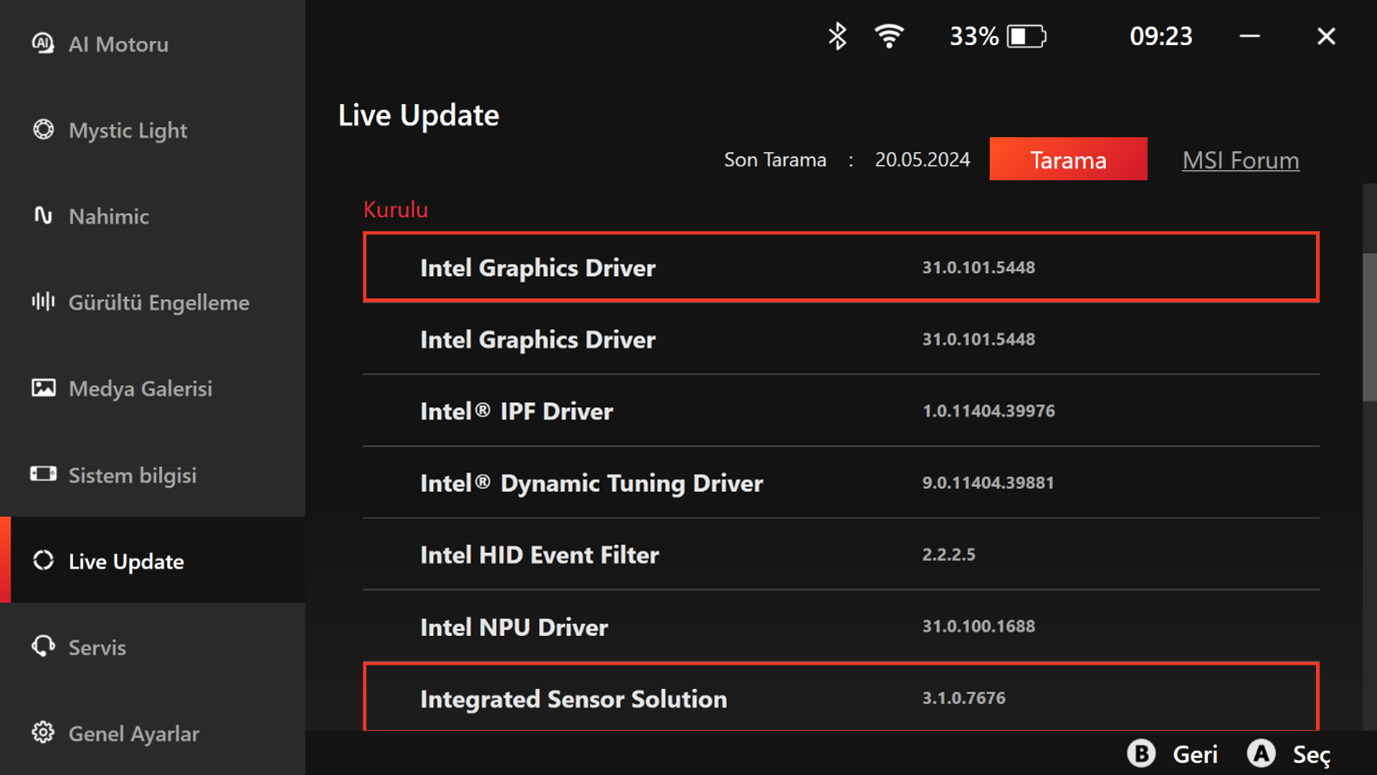This screenshot has width=1377, height=775.
Task: Open the Medya Galerisi picture icon
Action: coord(43,388)
